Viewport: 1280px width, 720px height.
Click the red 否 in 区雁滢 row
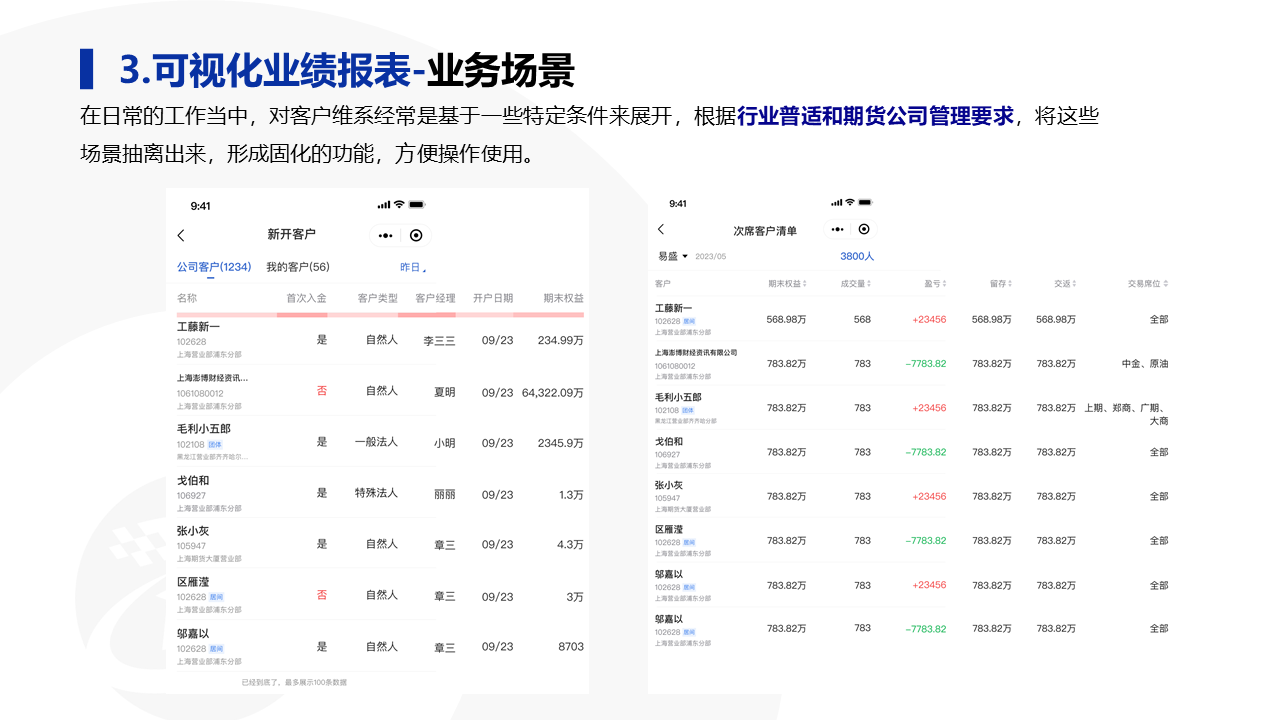(322, 595)
